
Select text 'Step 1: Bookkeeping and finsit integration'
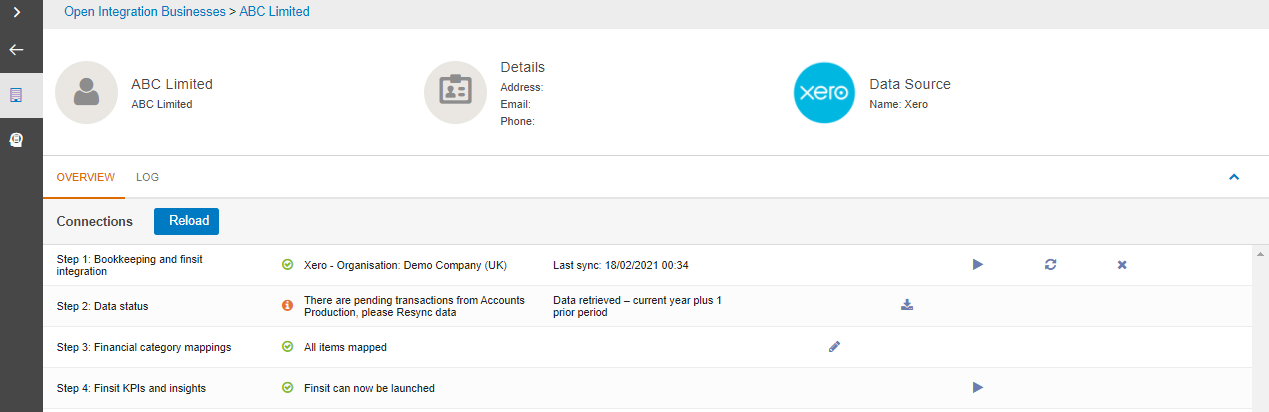pyautogui.click(x=130, y=265)
